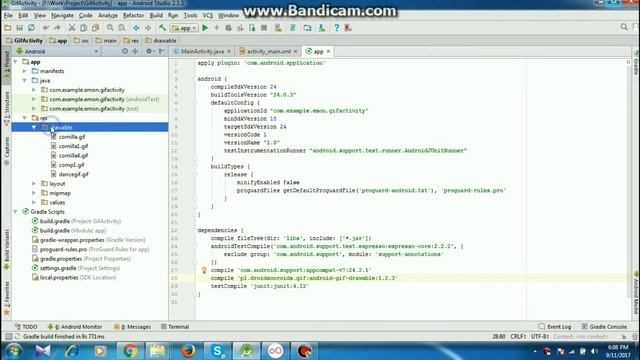Switch to the activity_main.xml tab
The width and height of the screenshot is (640, 360).
[269, 51]
